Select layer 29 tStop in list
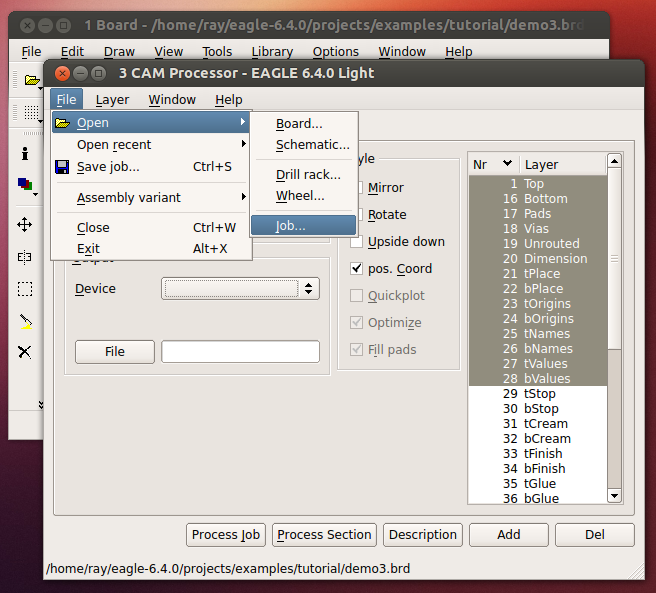656x593 pixels. click(538, 393)
